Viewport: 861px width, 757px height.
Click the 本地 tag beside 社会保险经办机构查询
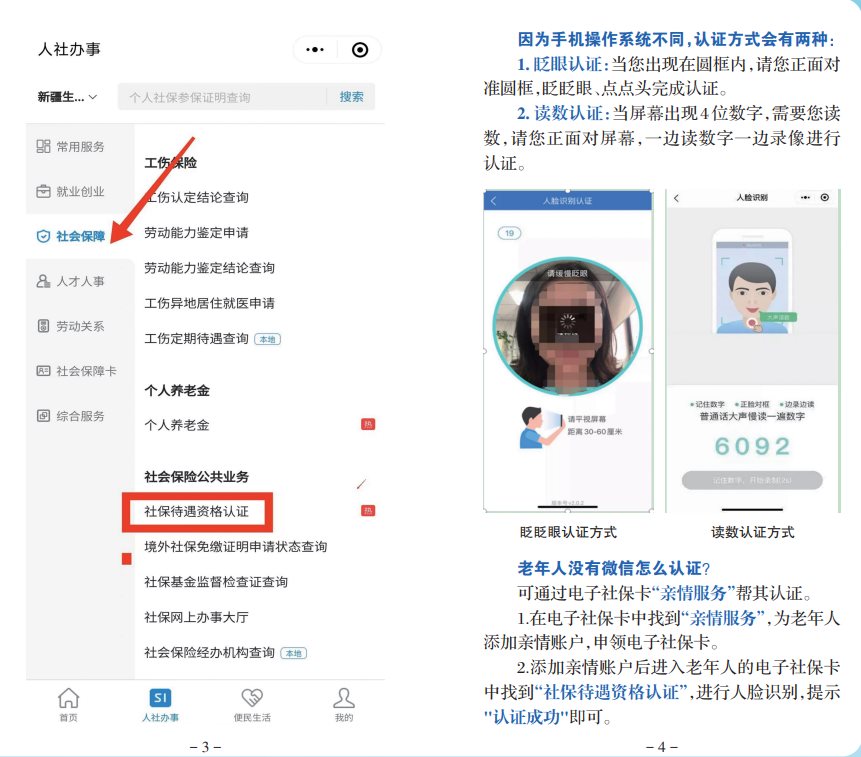point(294,653)
